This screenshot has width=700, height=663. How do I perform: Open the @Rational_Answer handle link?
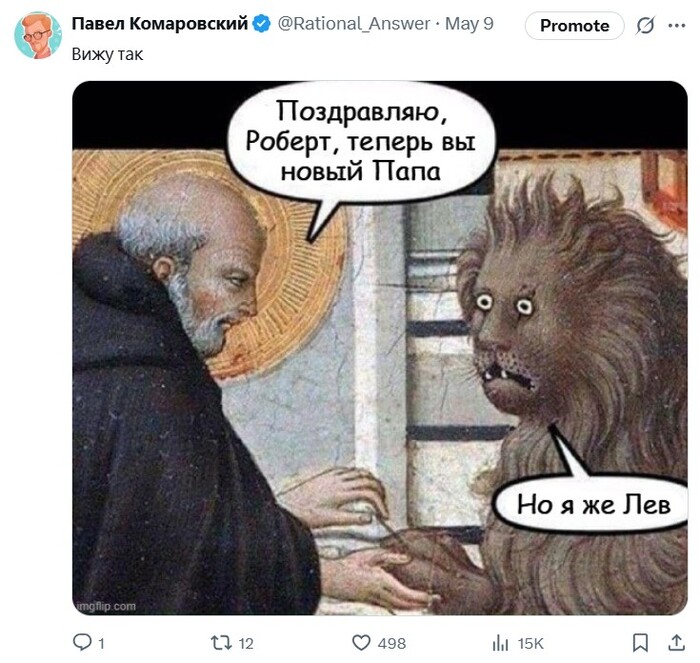pyautogui.click(x=354, y=24)
